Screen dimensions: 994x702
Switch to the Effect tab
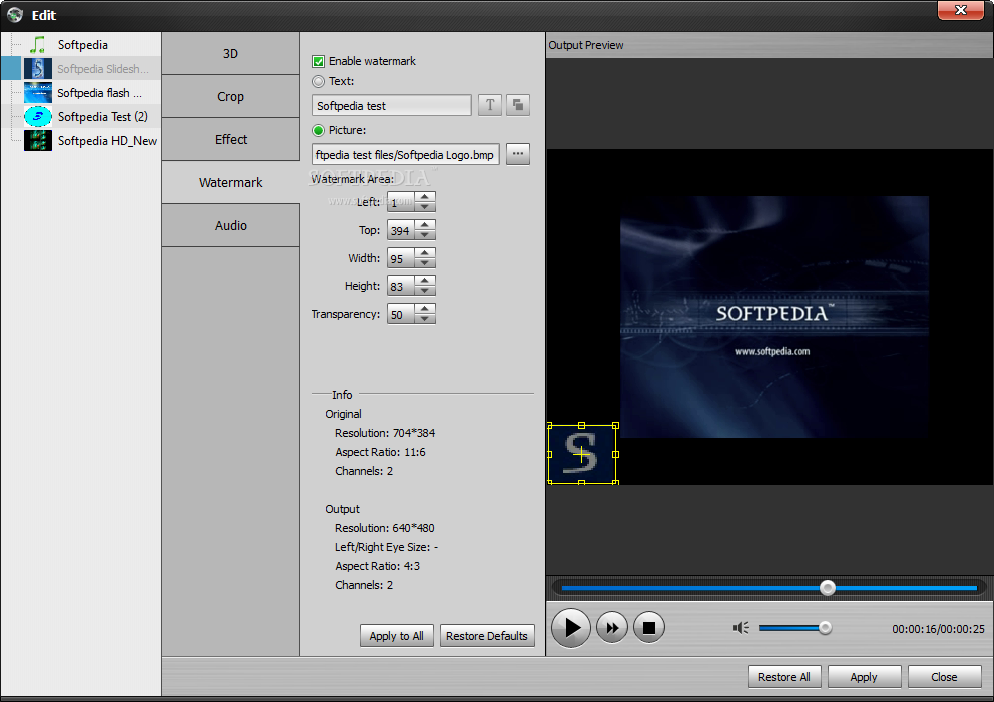click(x=230, y=140)
